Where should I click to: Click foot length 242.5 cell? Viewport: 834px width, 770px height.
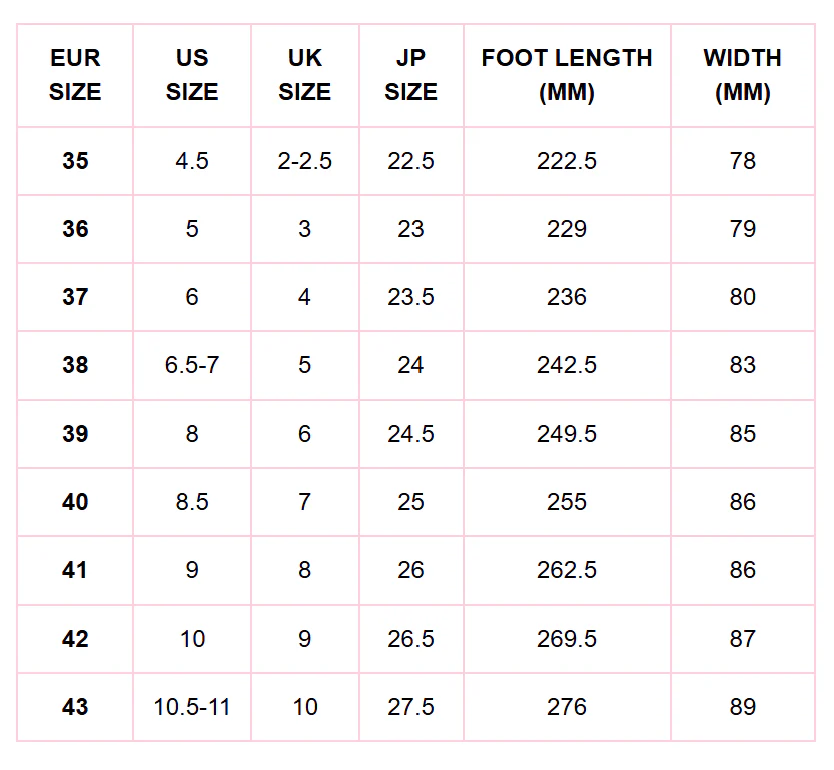click(567, 365)
